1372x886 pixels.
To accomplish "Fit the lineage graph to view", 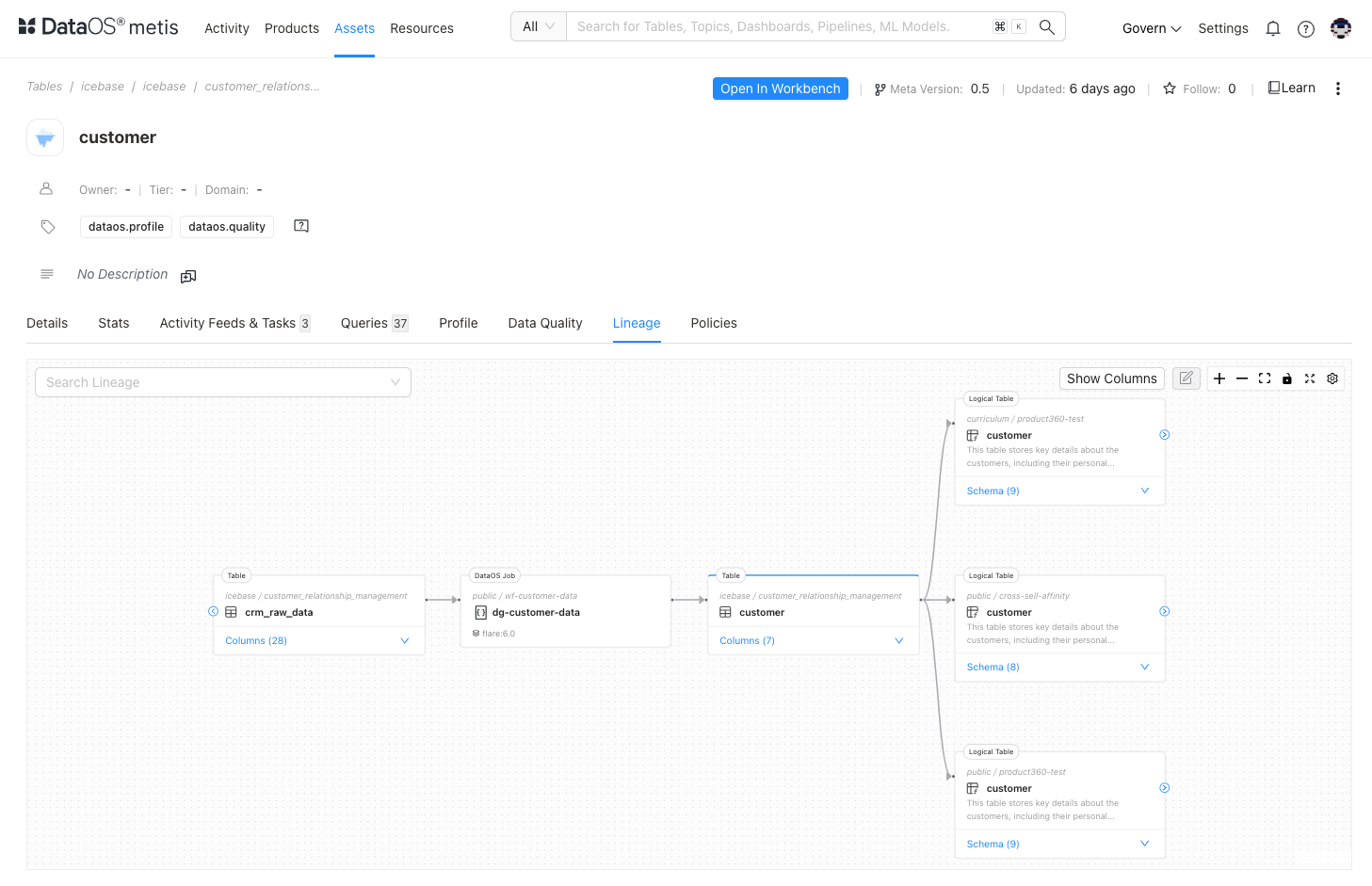I will pos(1265,379).
